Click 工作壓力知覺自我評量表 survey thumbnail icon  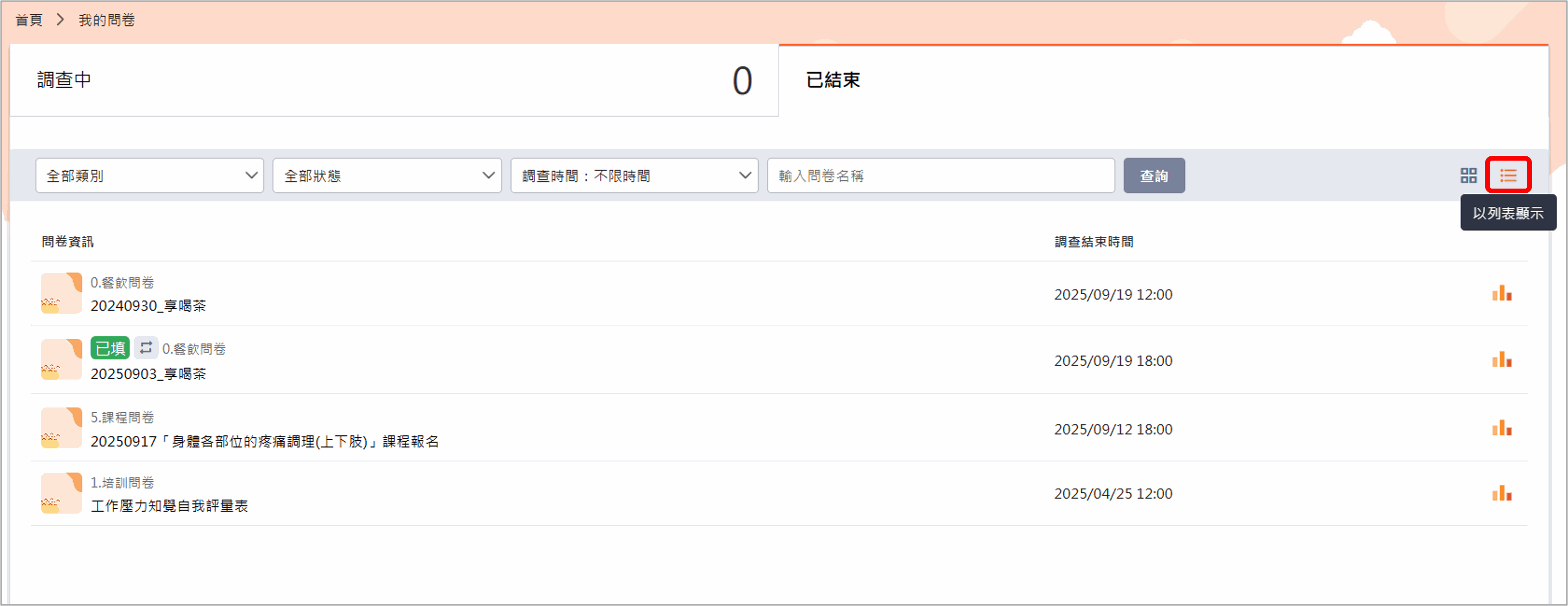[x=62, y=493]
